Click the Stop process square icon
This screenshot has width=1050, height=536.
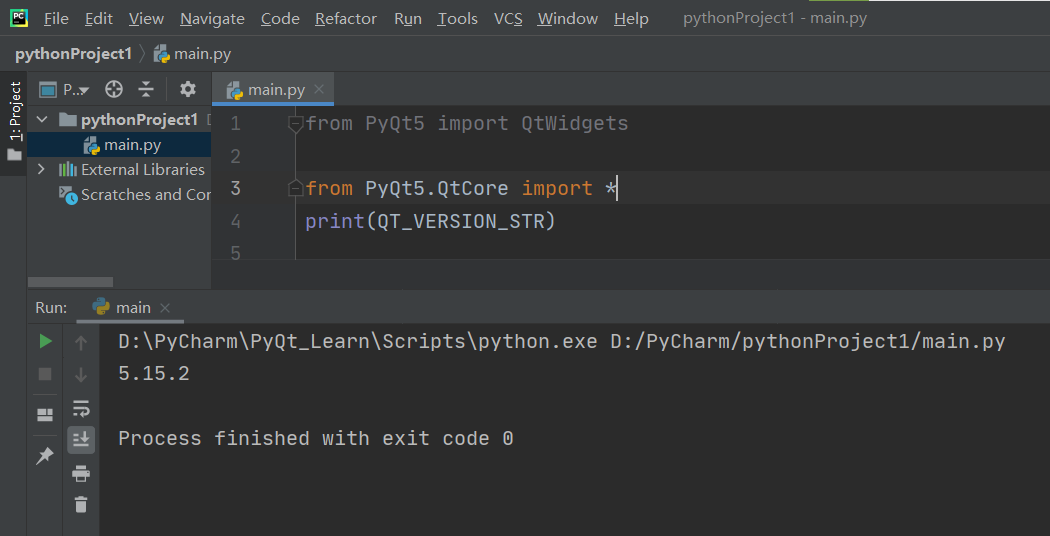click(45, 374)
